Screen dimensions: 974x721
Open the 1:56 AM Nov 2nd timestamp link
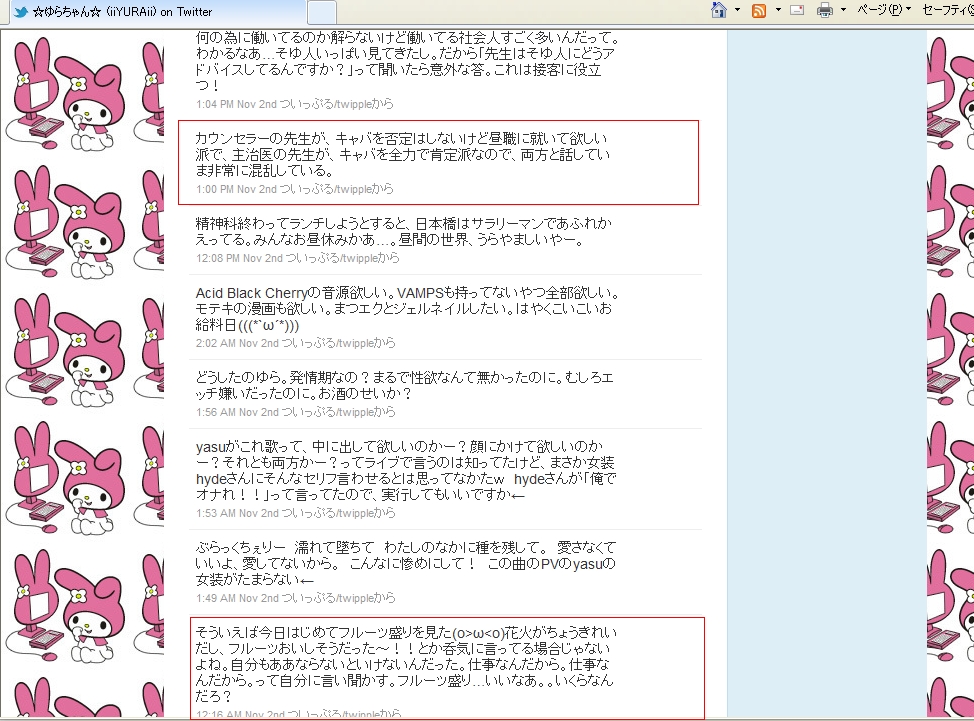click(237, 412)
